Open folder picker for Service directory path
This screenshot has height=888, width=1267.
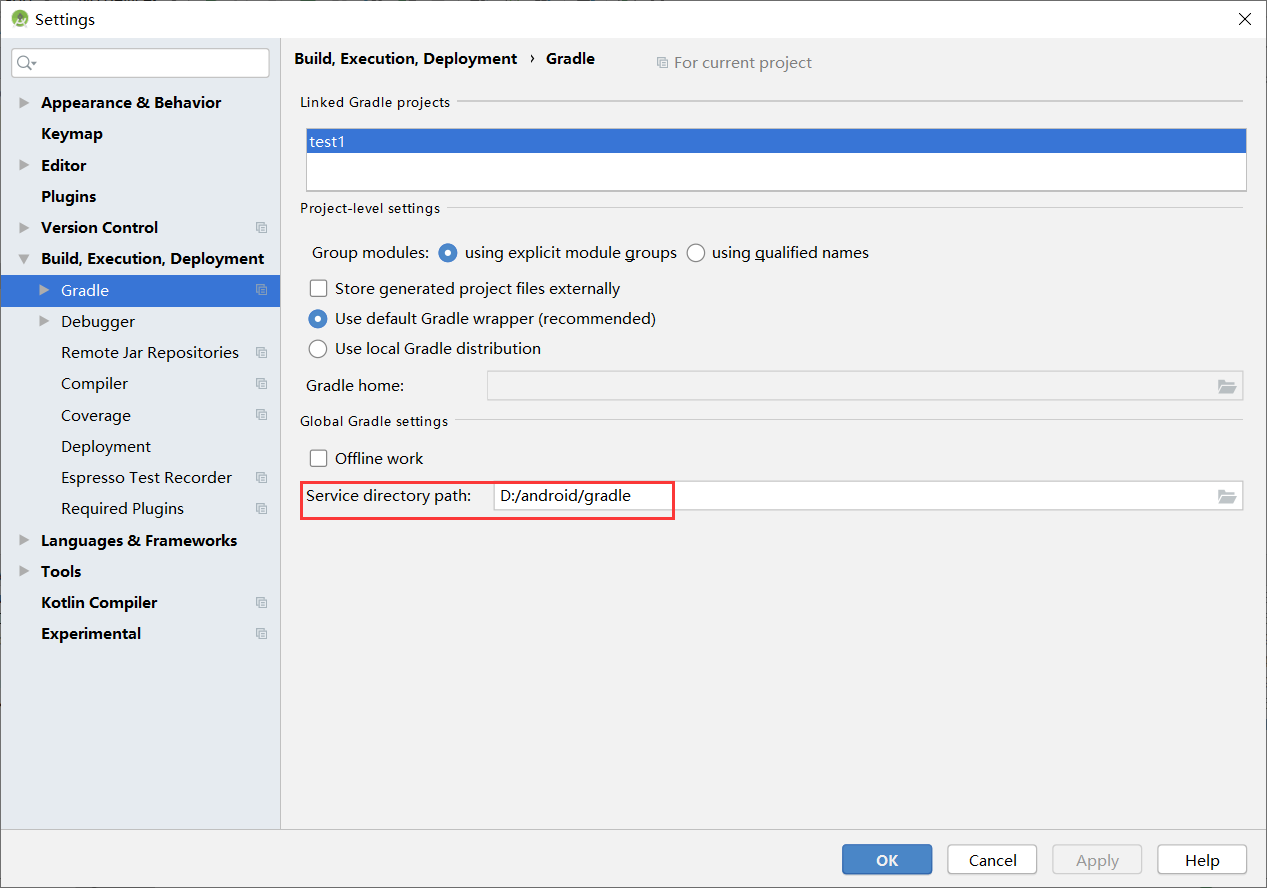point(1227,495)
